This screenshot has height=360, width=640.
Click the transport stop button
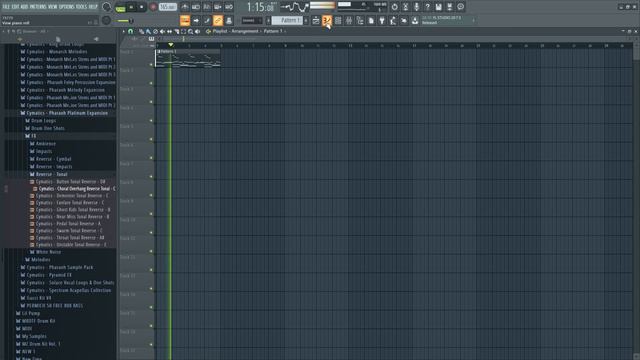pyautogui.click(x=142, y=7)
